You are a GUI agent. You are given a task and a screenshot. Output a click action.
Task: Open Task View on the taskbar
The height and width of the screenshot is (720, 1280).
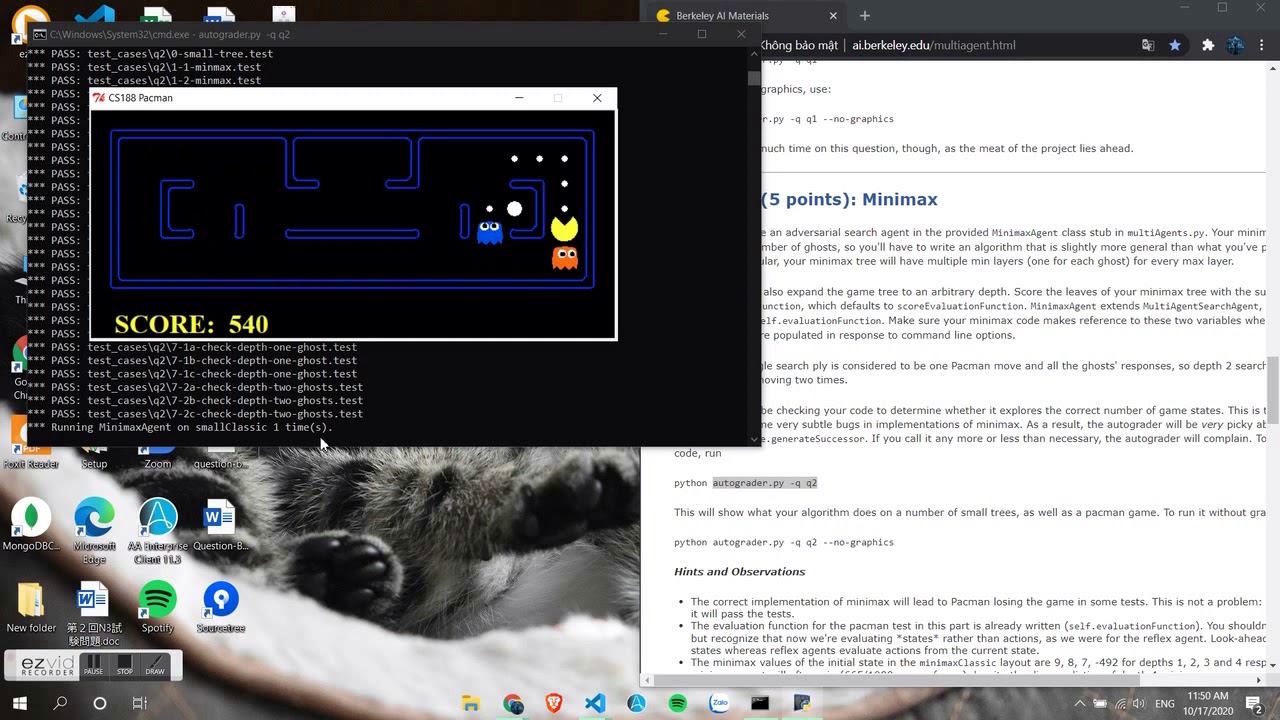coord(139,704)
